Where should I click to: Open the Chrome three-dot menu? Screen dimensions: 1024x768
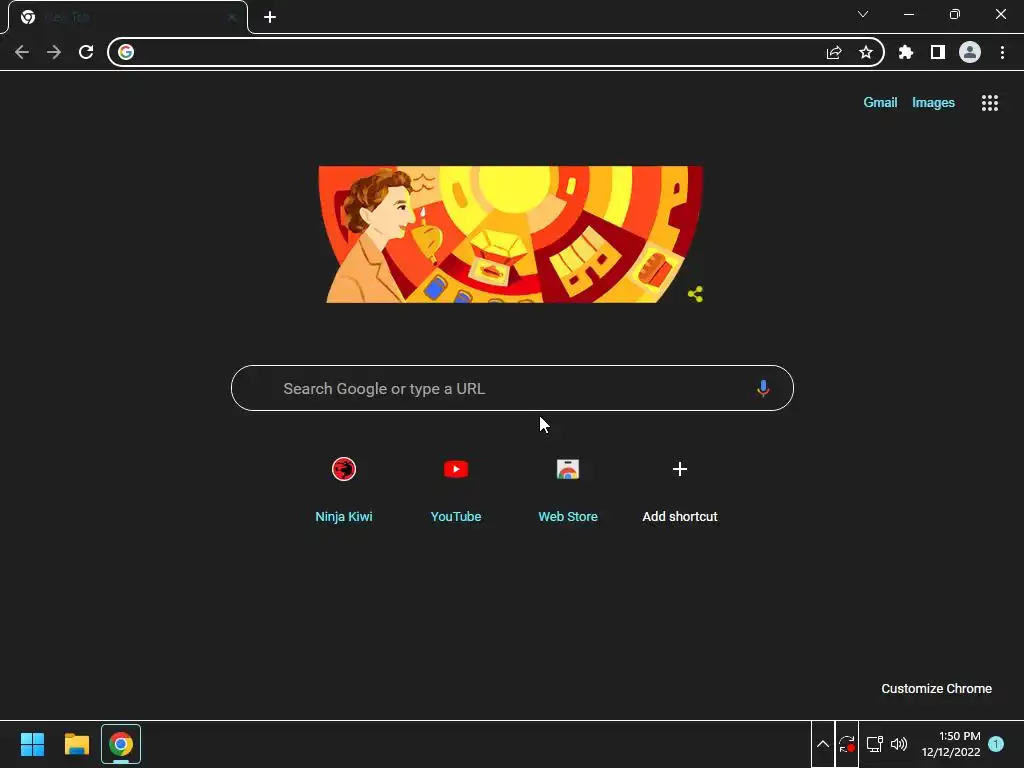1002,52
